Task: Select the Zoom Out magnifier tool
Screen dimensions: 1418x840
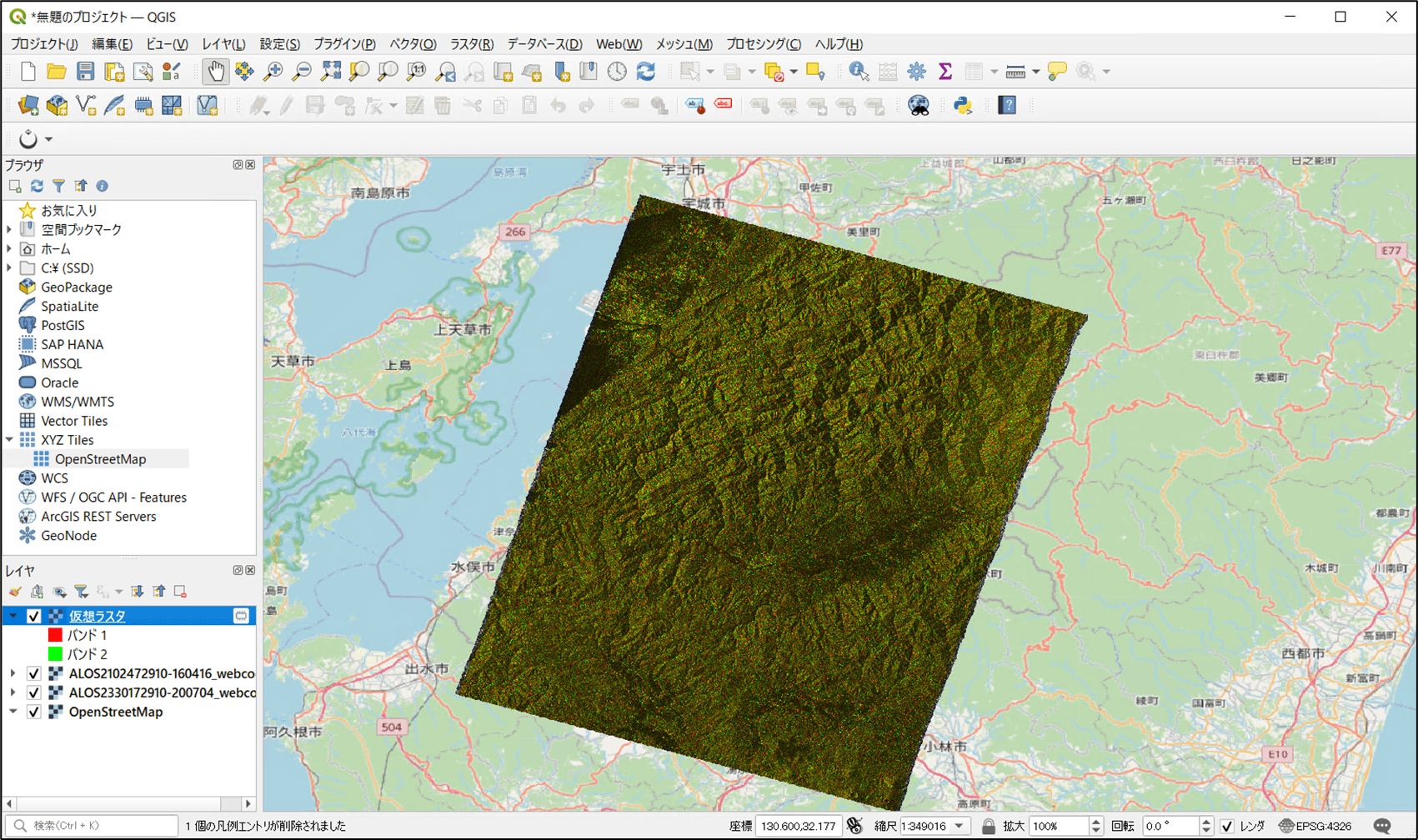Action: tap(302, 72)
